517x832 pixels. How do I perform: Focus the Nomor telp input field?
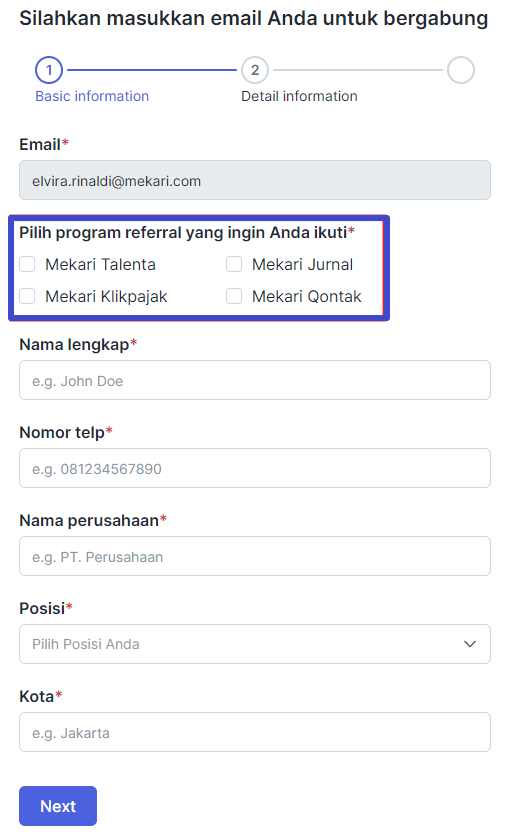click(255, 468)
